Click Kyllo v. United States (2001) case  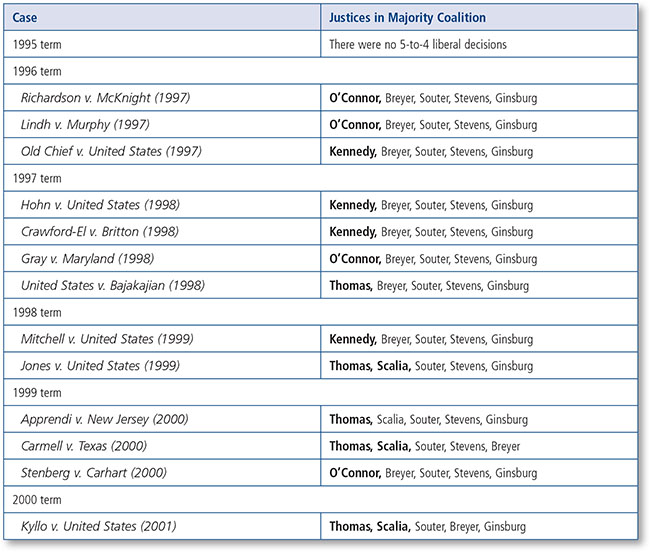coord(101,526)
